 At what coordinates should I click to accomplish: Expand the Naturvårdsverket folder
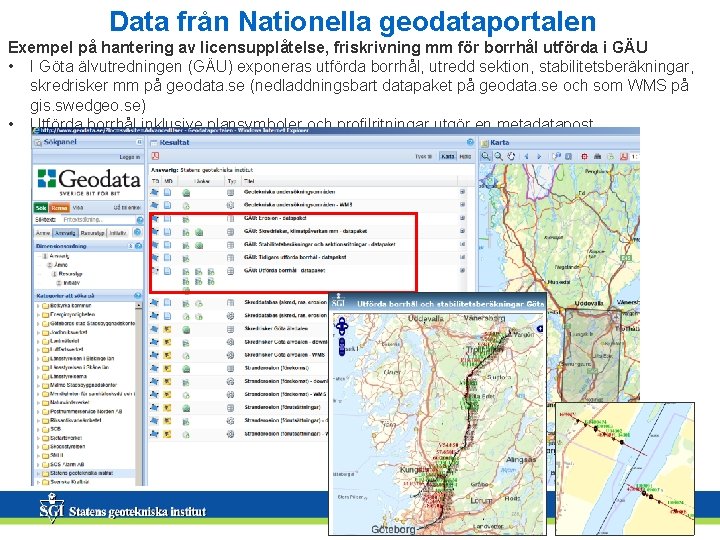coord(38,403)
